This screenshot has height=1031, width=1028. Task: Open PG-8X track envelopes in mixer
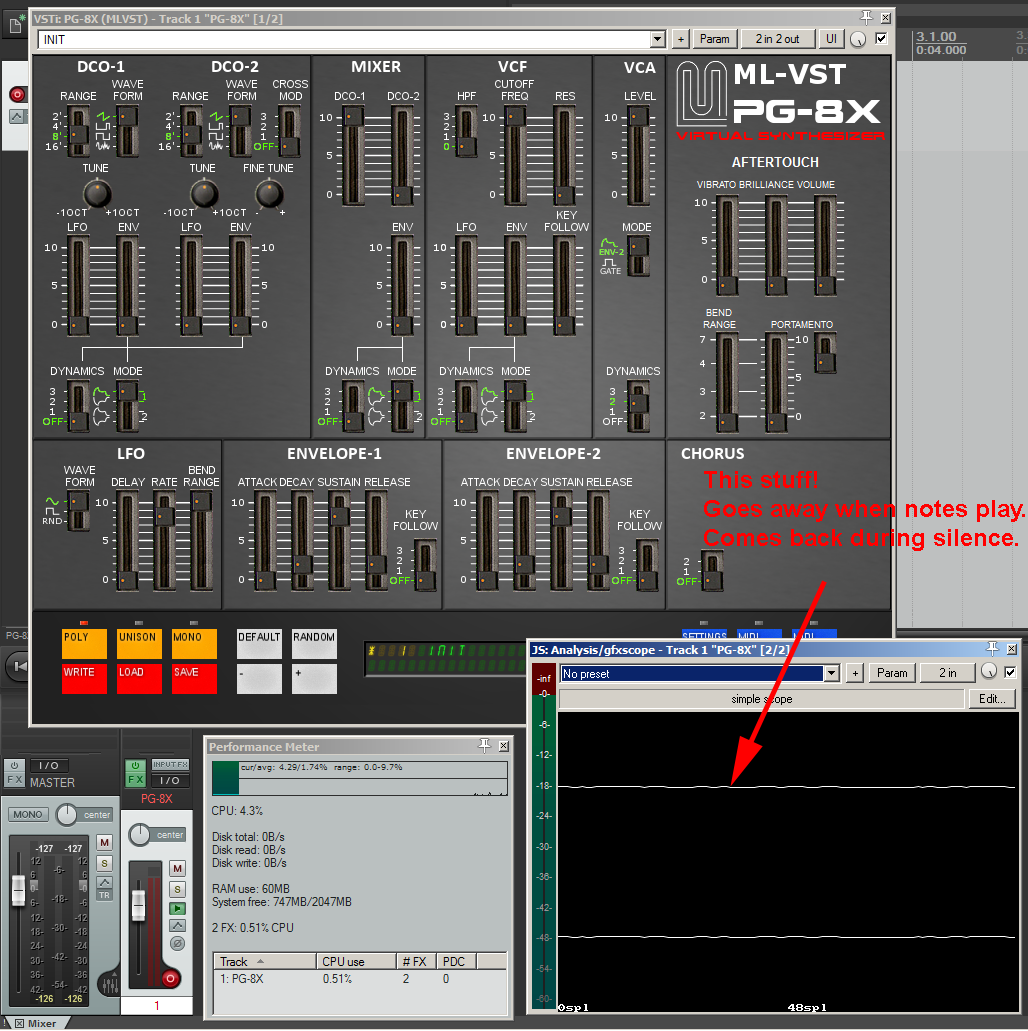[178, 926]
